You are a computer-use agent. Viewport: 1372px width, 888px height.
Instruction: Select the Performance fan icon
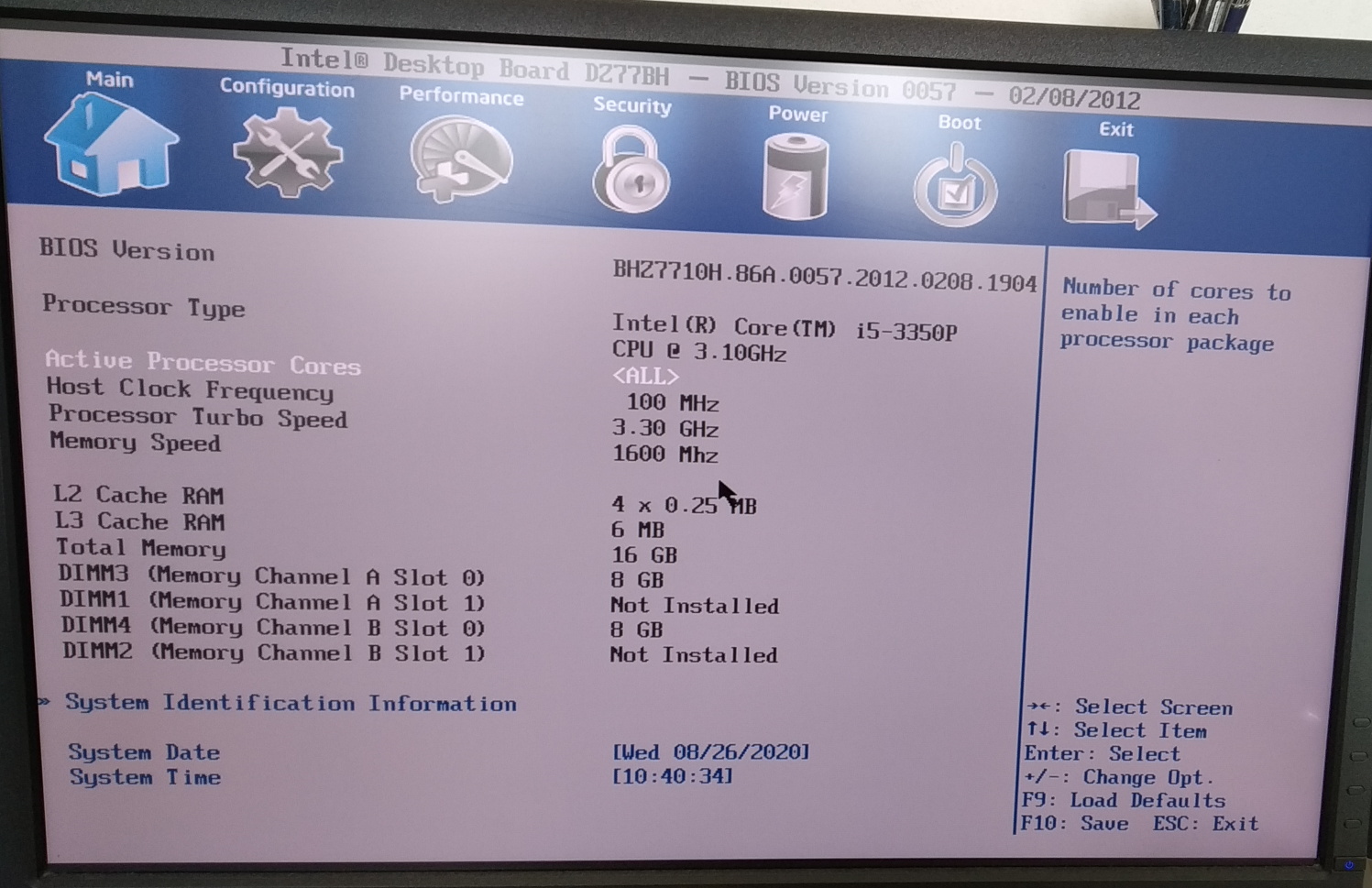[x=459, y=160]
